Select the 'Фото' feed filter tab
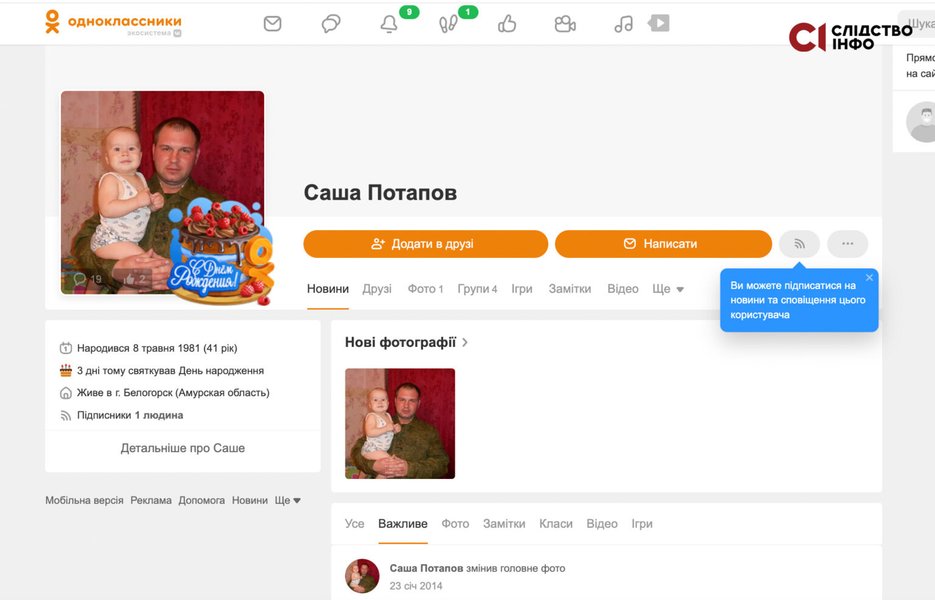This screenshot has width=935, height=600. pyautogui.click(x=455, y=524)
